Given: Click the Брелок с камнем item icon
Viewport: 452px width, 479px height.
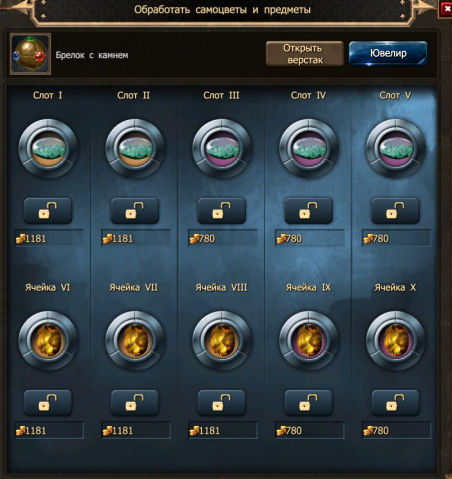Looking at the screenshot, I should tap(30, 54).
